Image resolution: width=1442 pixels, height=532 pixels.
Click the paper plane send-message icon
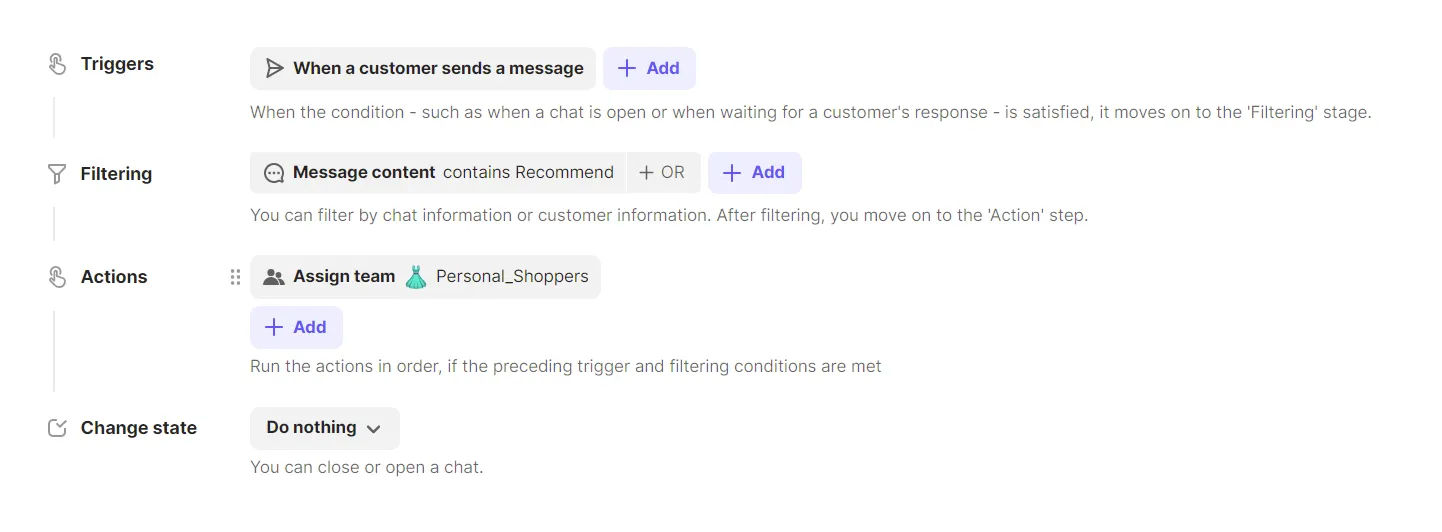pos(274,69)
